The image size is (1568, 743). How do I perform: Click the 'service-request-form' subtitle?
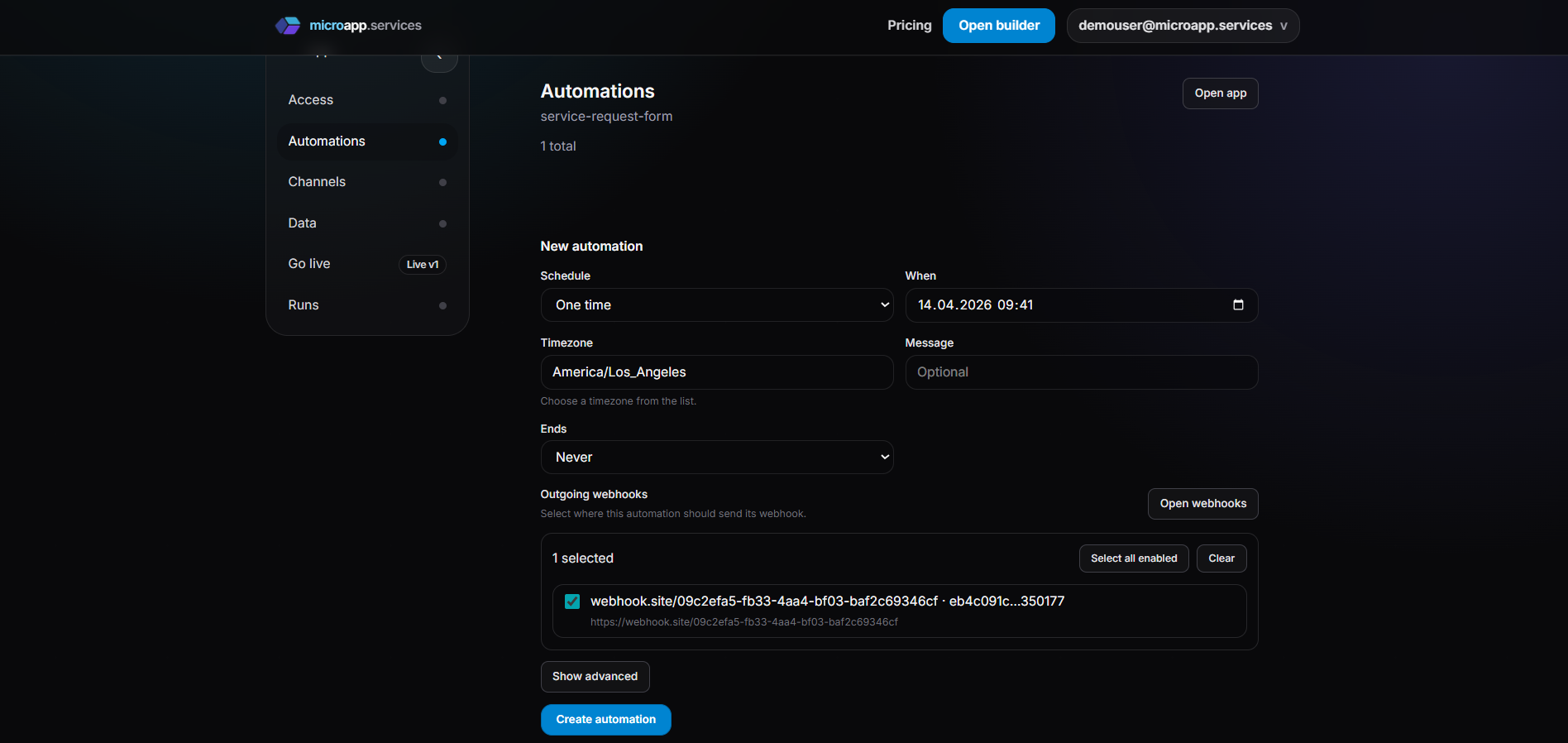(606, 117)
